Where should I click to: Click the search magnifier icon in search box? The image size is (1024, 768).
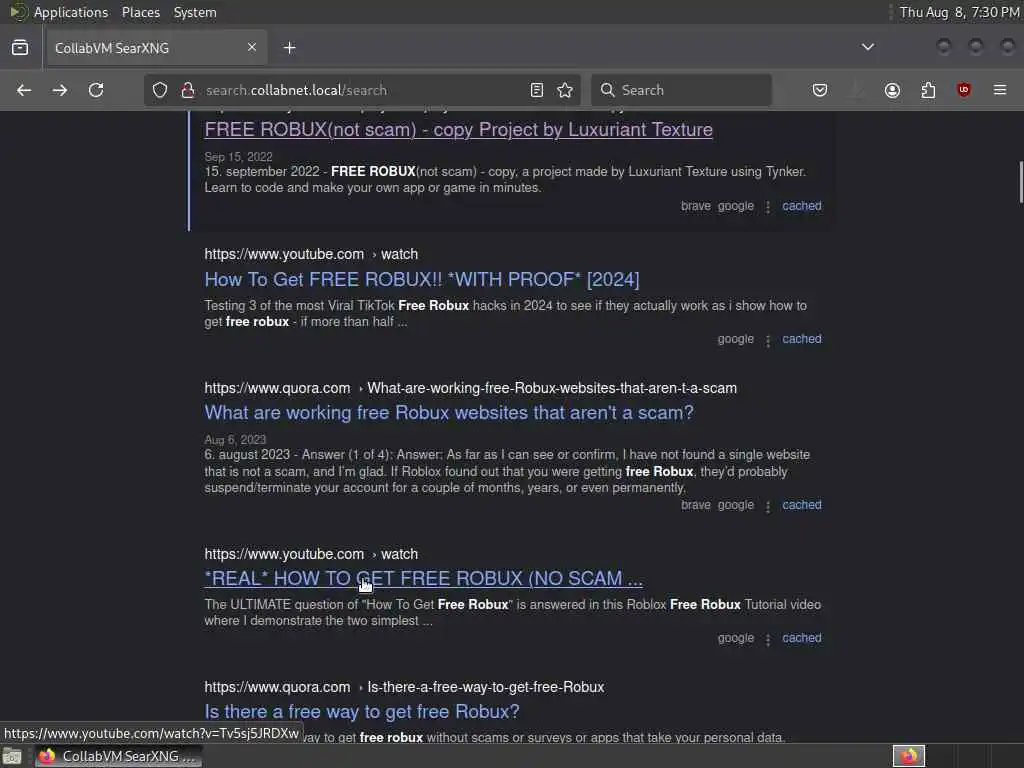pyautogui.click(x=608, y=90)
